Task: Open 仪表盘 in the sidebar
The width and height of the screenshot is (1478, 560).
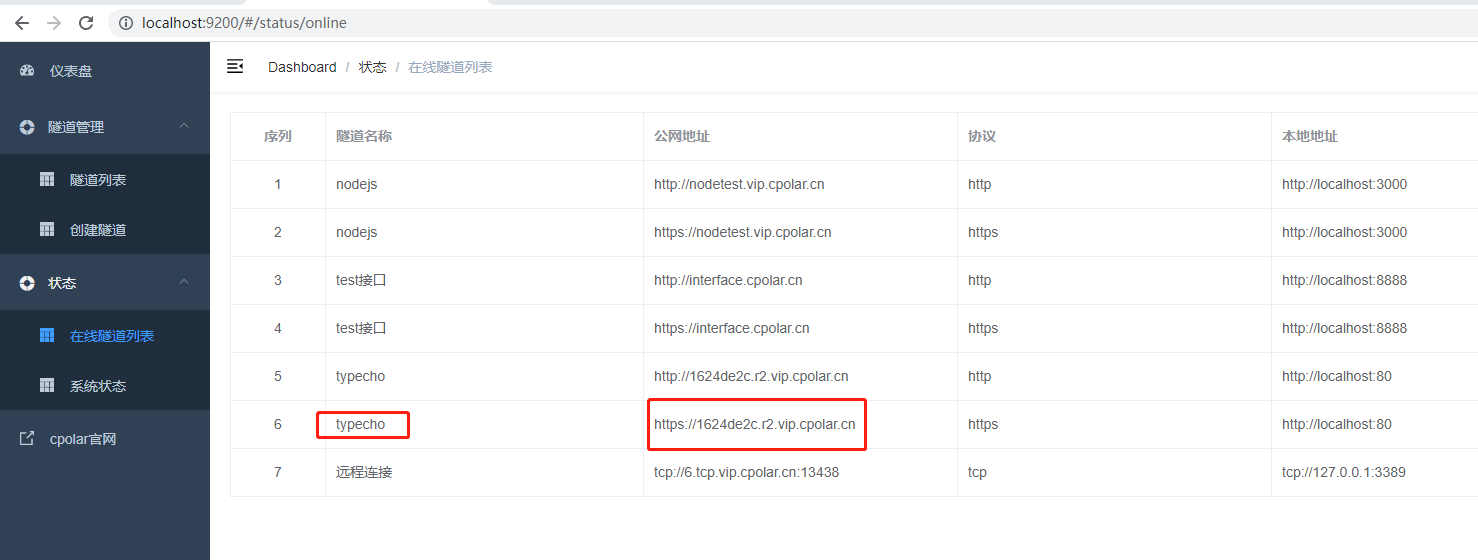Action: pyautogui.click(x=105, y=71)
